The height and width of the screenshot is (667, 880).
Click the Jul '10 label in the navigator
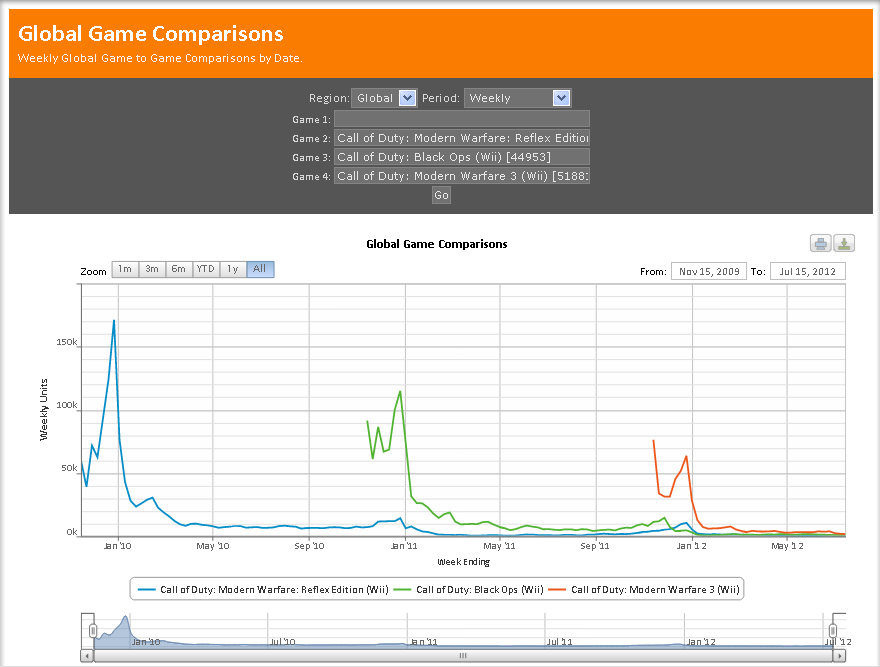tap(282, 642)
